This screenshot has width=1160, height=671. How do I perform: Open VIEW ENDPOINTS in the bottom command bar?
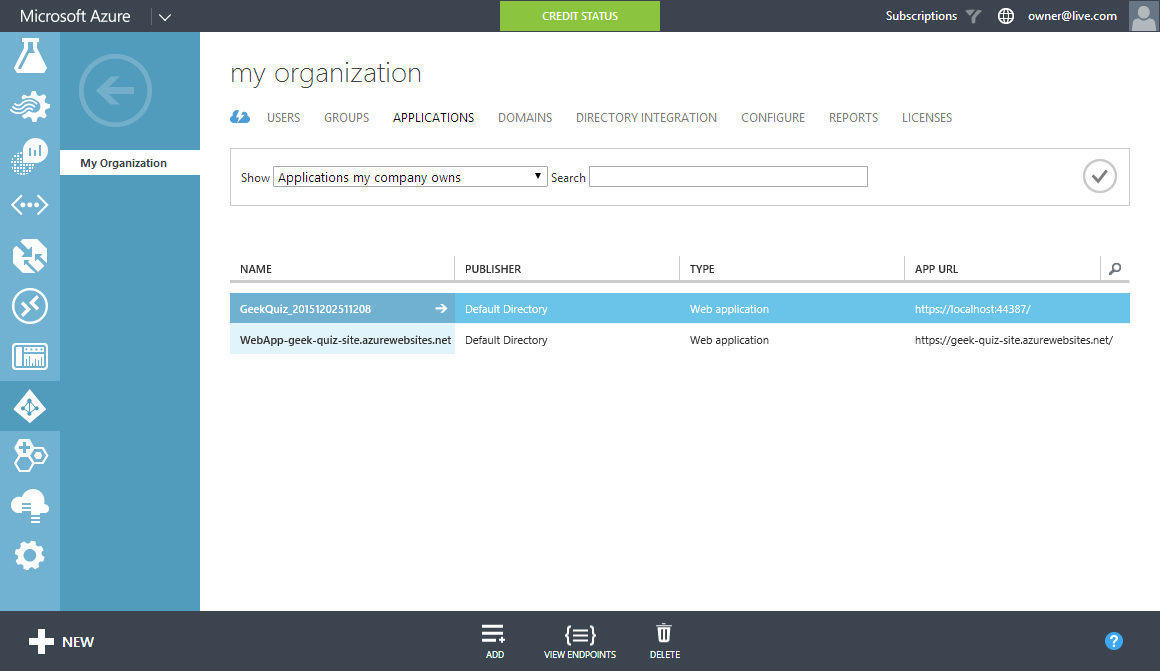(x=580, y=638)
